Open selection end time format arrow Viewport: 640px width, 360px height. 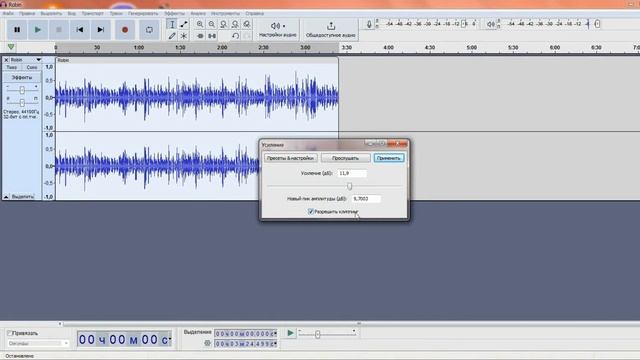pos(276,344)
